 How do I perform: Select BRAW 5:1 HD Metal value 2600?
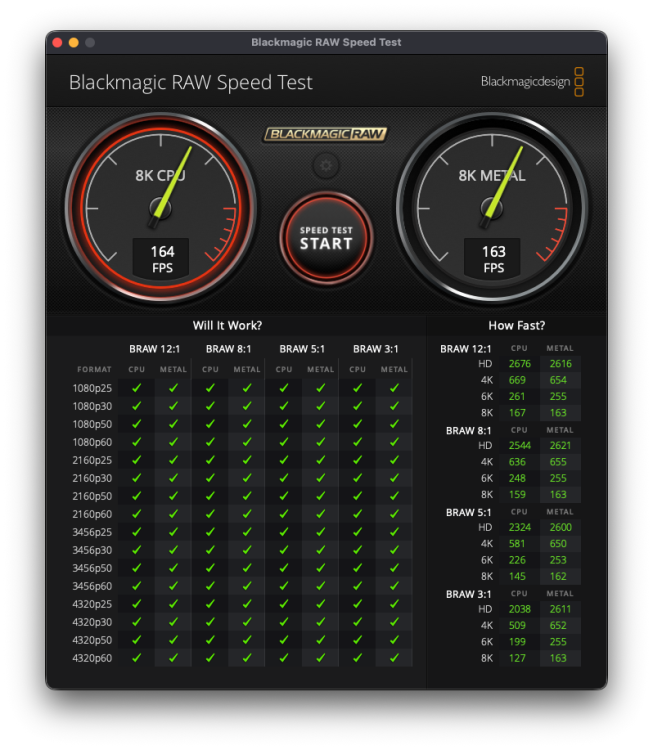(560, 528)
